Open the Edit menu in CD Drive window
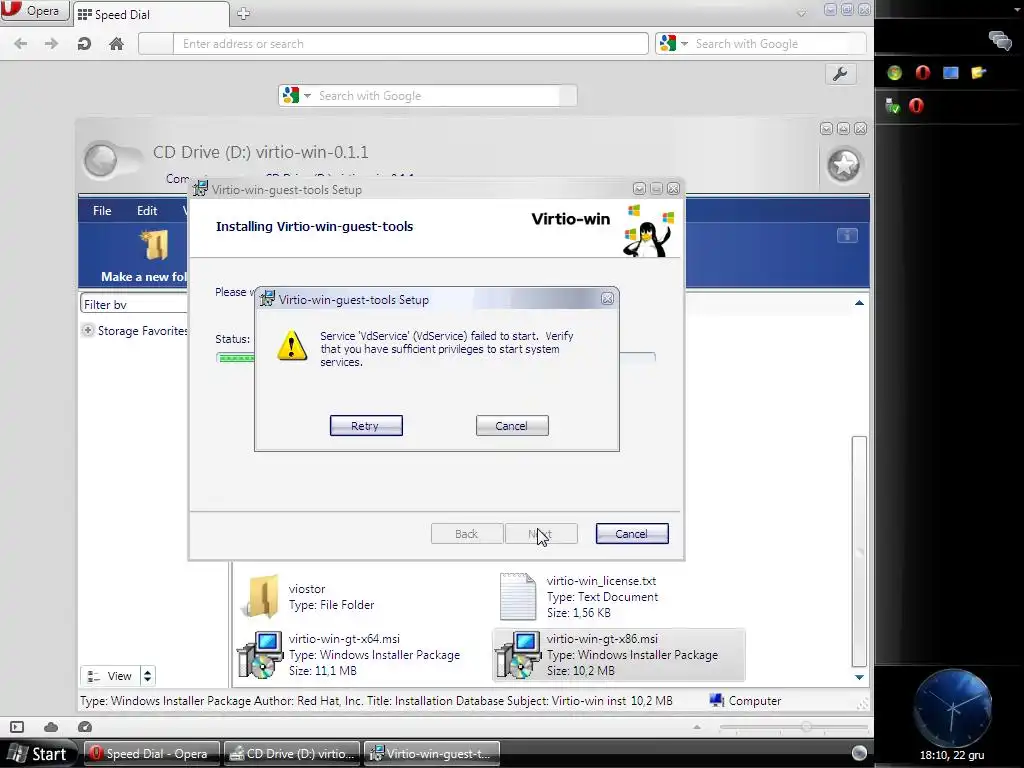This screenshot has width=1024, height=768. click(x=147, y=211)
